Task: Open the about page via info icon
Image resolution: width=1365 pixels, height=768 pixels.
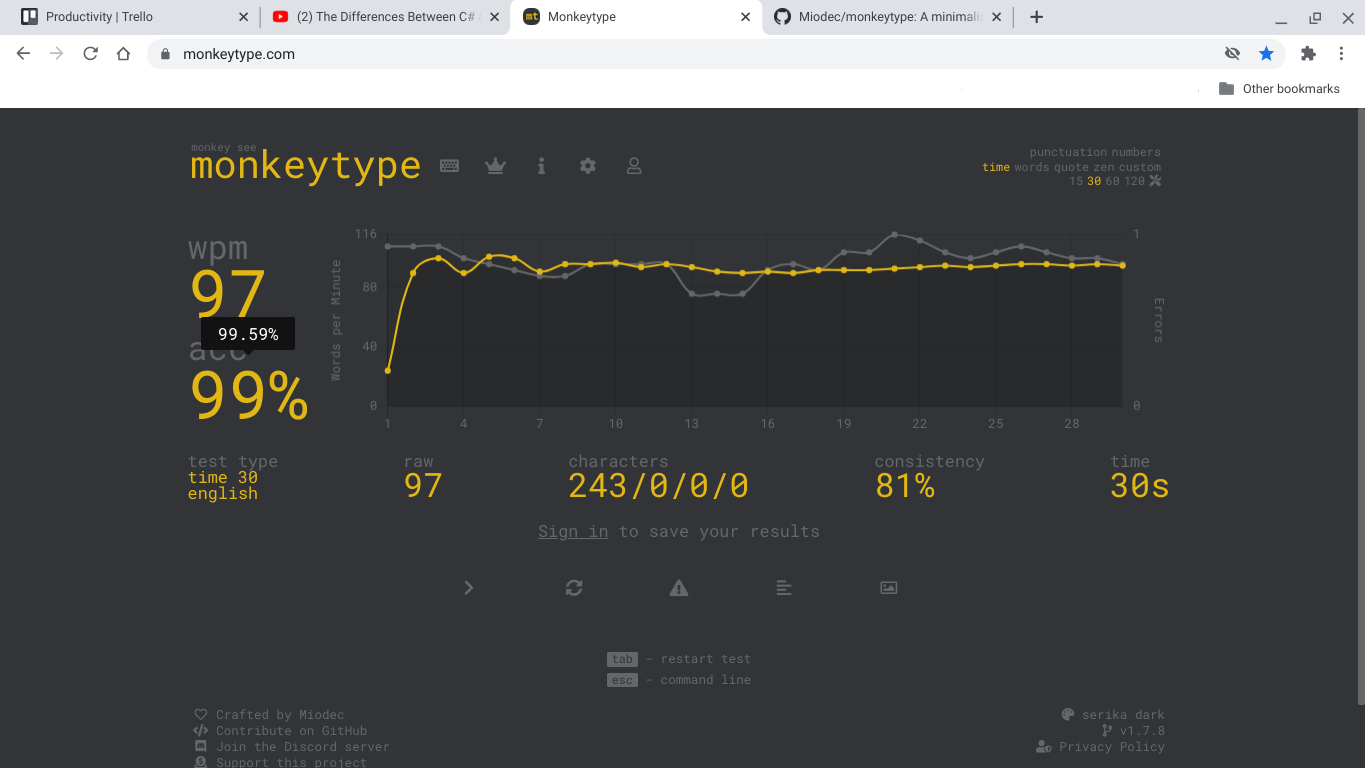Action: click(541, 166)
